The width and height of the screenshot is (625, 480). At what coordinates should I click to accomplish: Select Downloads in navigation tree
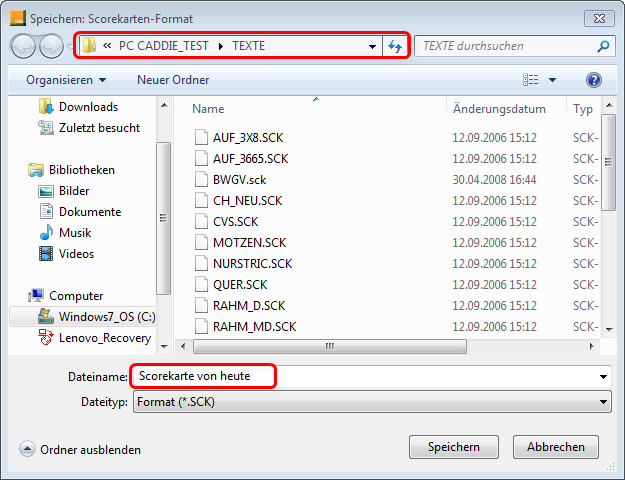click(88, 107)
